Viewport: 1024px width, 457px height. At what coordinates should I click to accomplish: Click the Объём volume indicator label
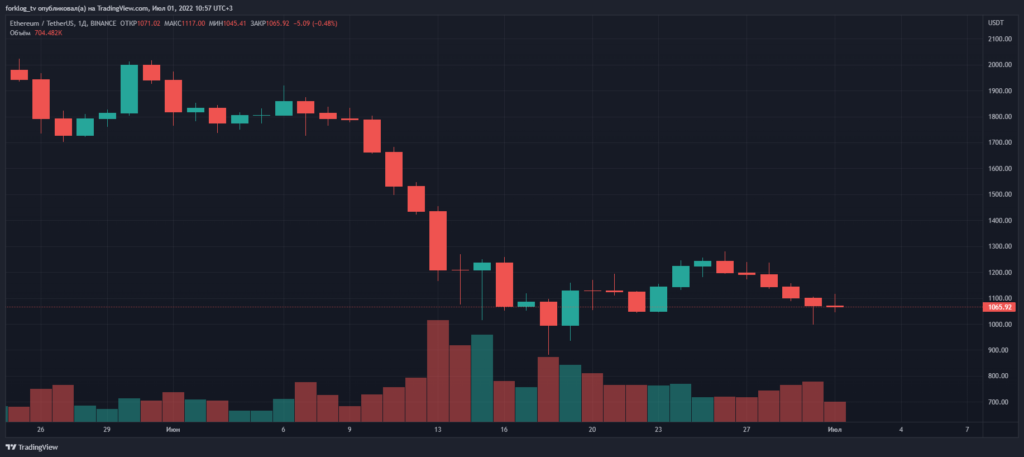(20, 32)
